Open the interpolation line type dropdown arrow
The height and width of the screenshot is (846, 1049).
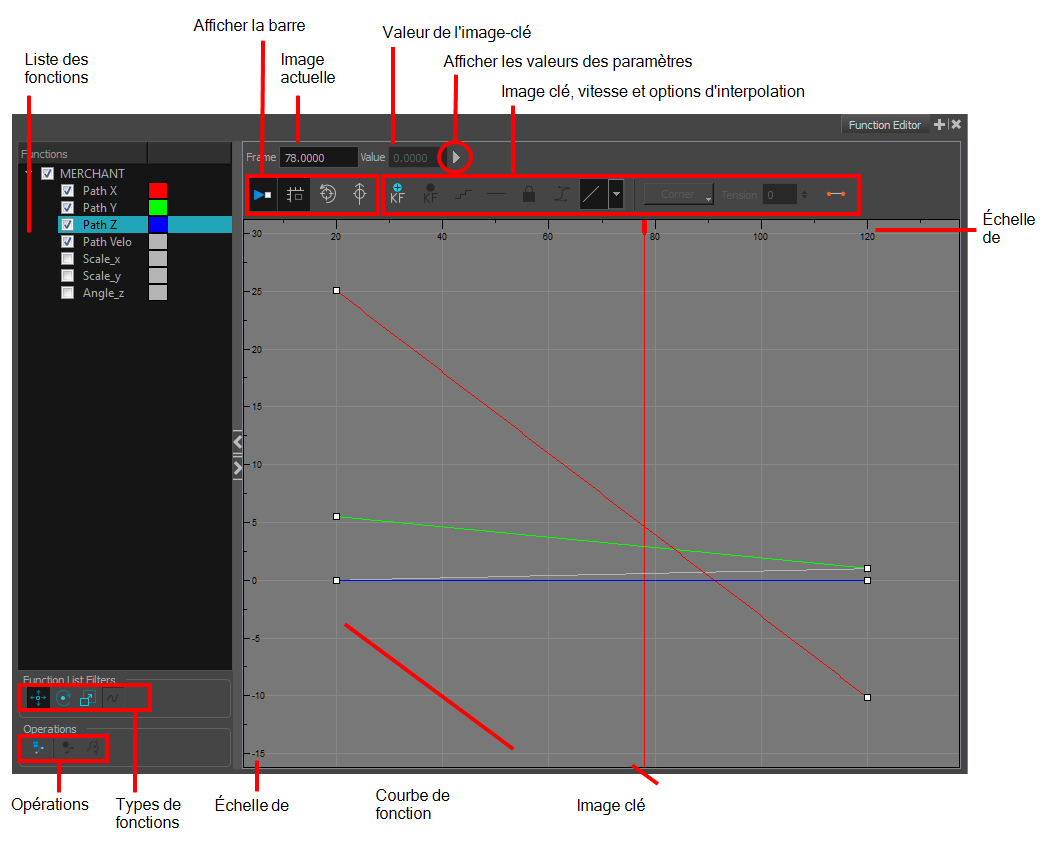point(616,195)
